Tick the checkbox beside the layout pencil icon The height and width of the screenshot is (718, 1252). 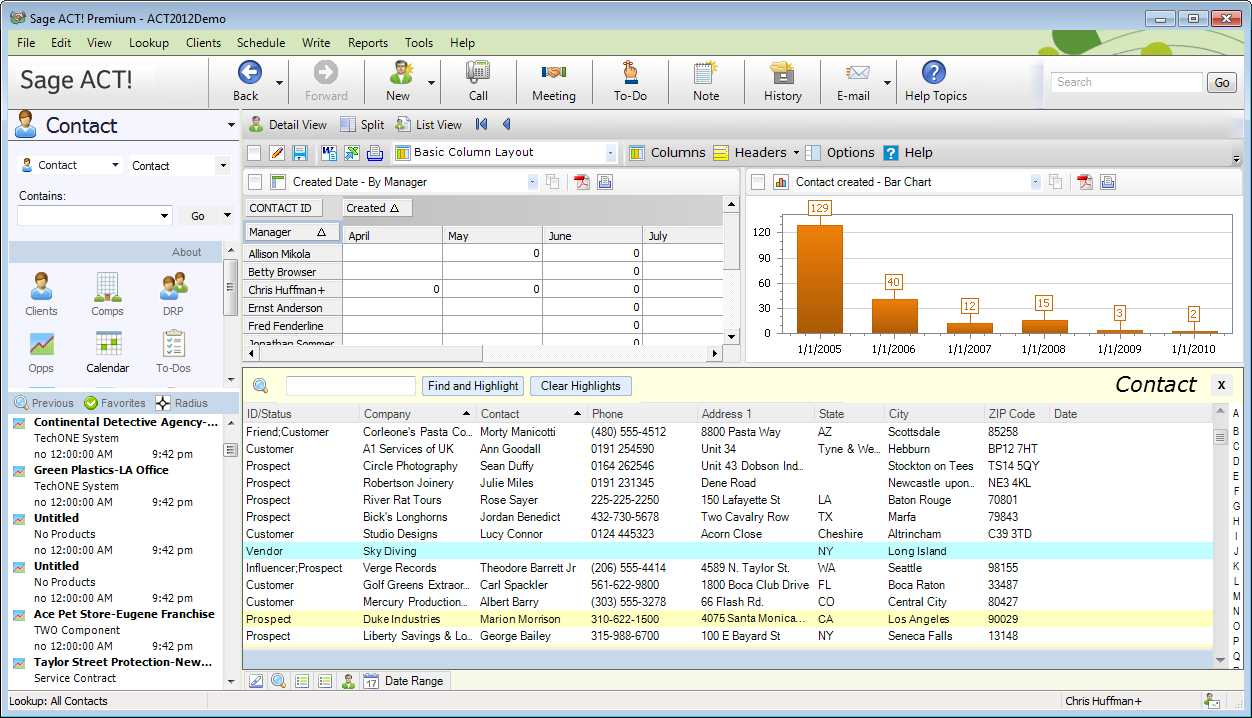(254, 153)
